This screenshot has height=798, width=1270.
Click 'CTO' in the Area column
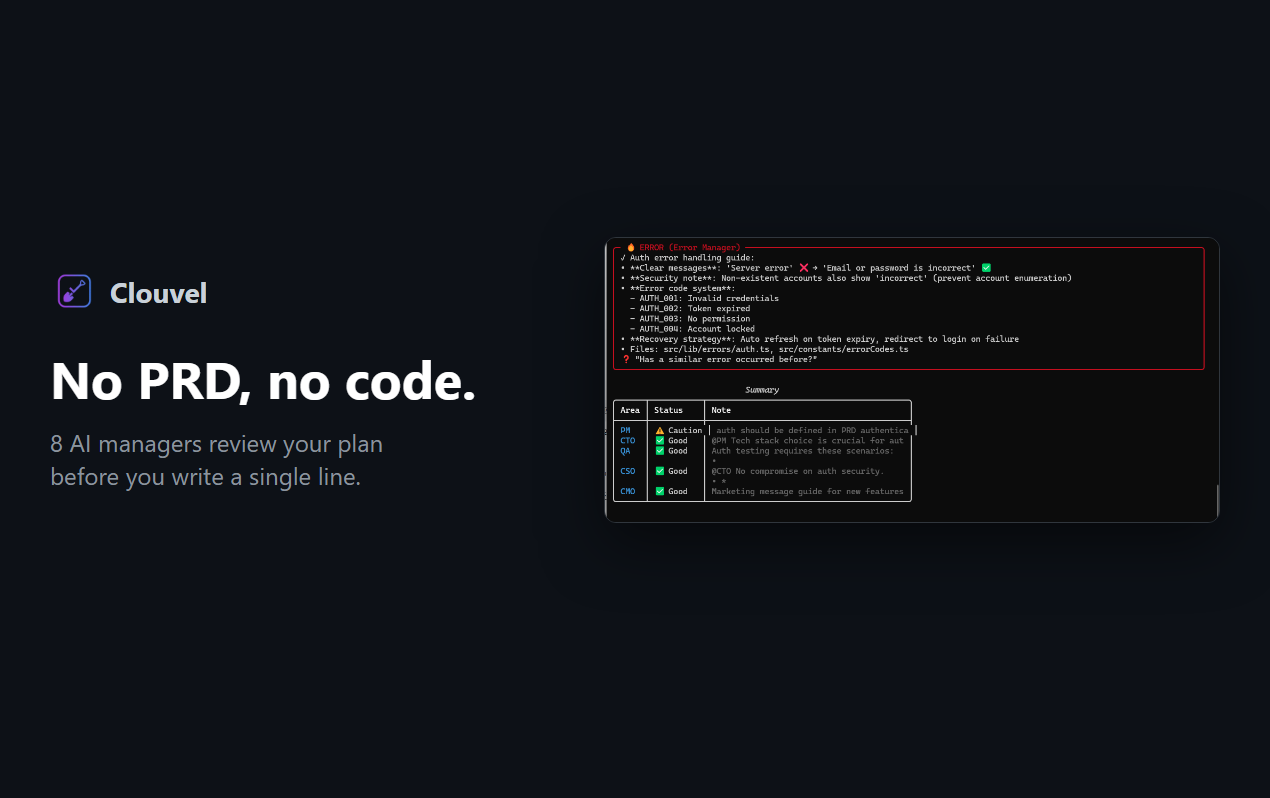(627, 441)
